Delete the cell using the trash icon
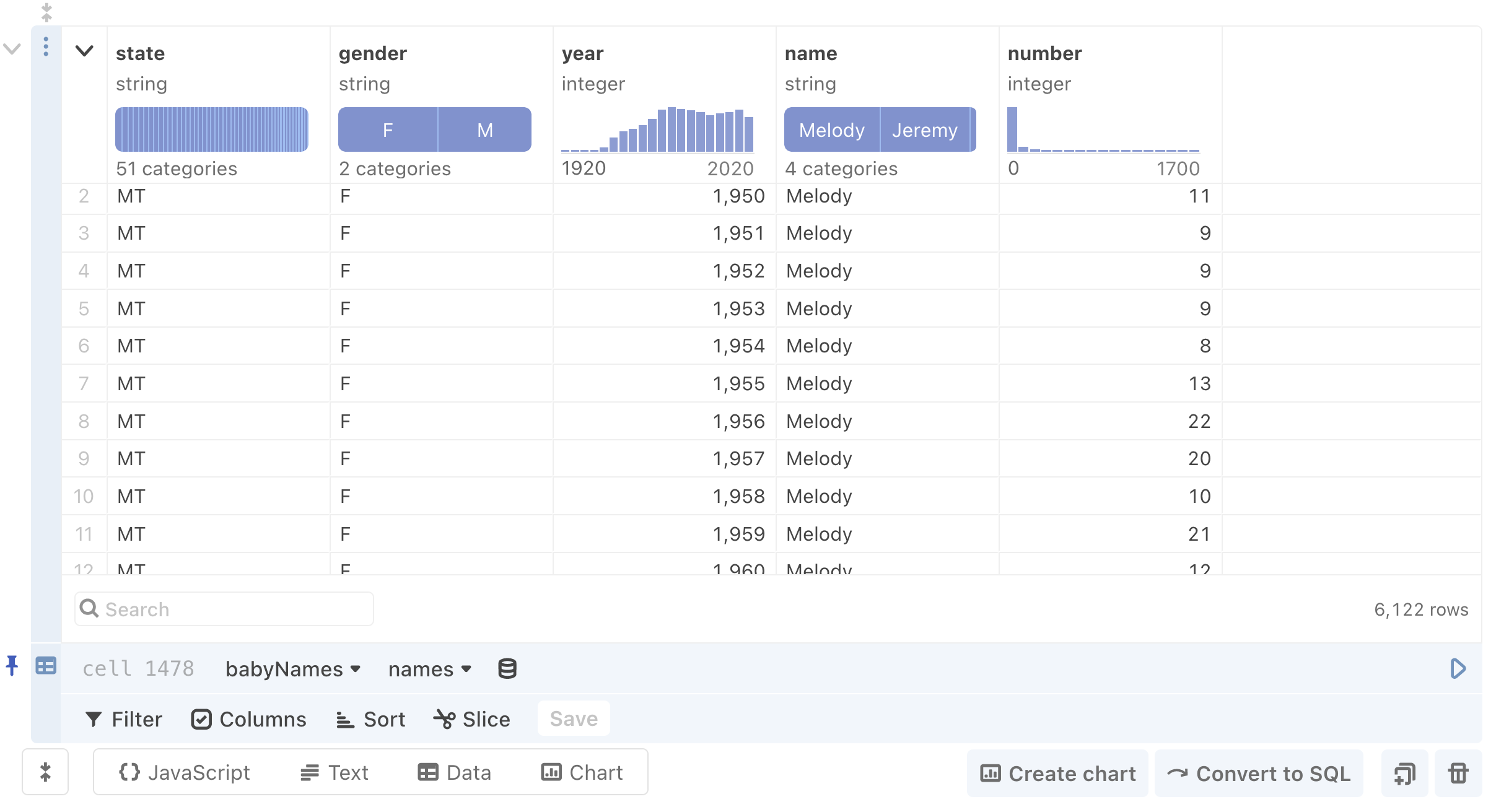Image resolution: width=1496 pixels, height=812 pixels. 1458,772
